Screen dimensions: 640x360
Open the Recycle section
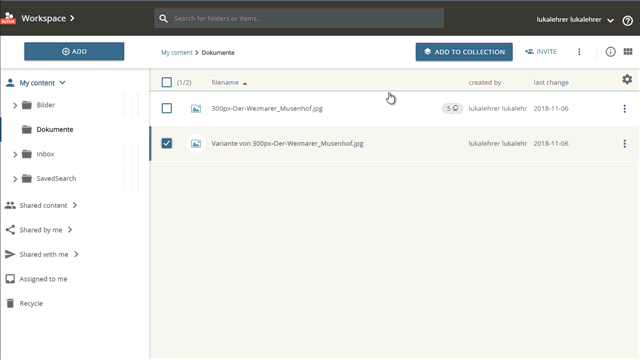[x=31, y=303]
